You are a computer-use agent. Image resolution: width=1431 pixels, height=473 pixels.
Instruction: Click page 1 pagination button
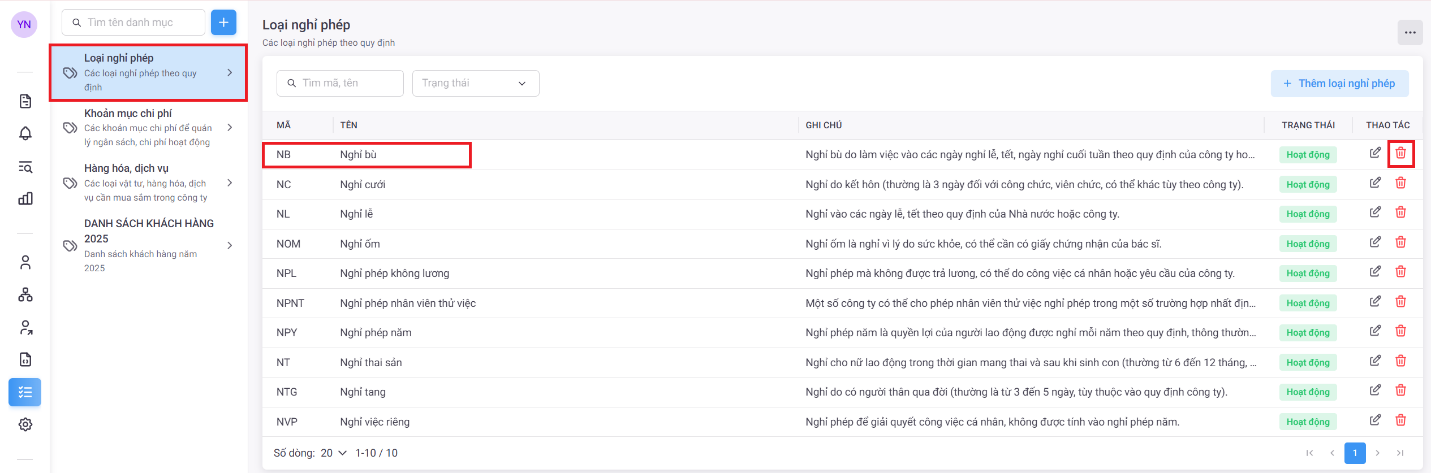click(1354, 453)
